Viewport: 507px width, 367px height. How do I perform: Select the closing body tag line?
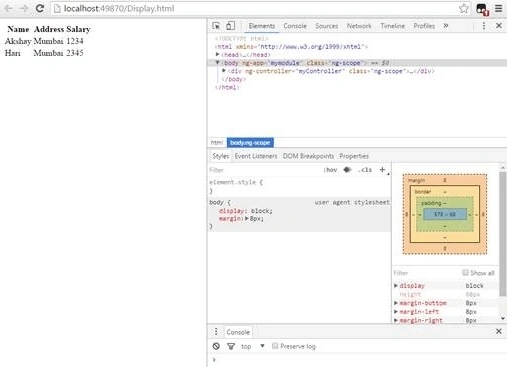click(234, 79)
